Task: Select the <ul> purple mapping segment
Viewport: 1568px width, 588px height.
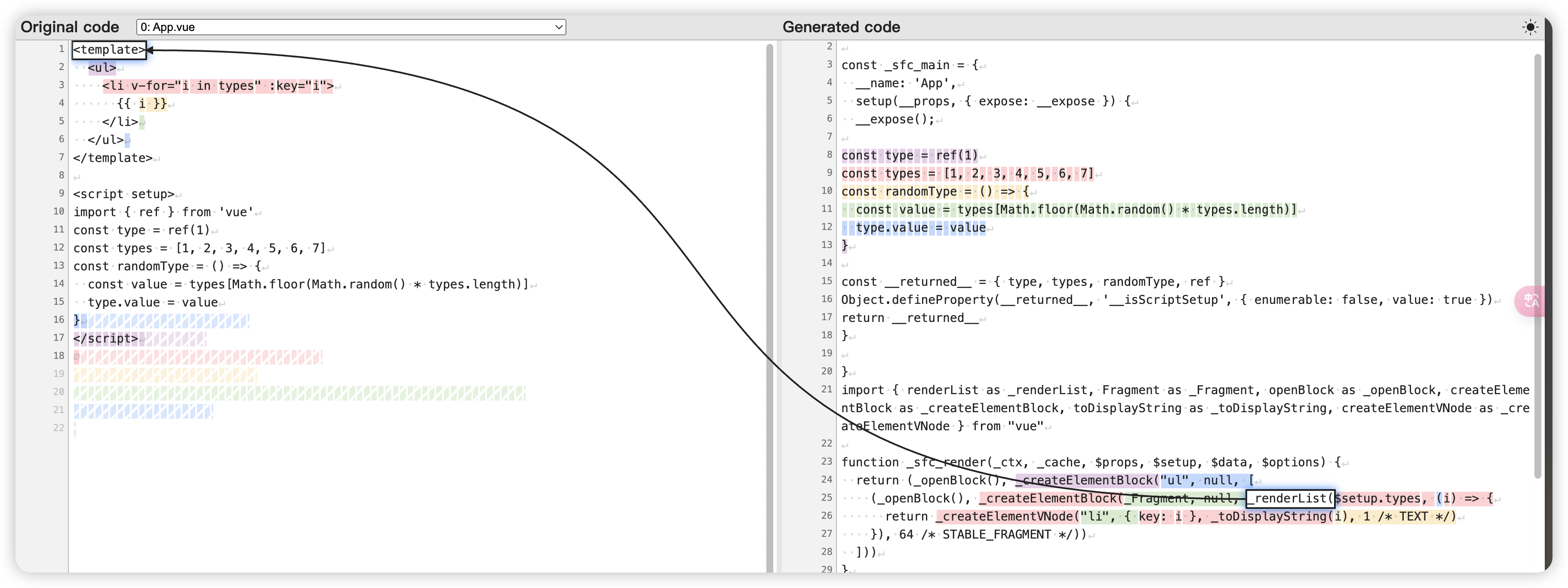Action: tap(101, 67)
